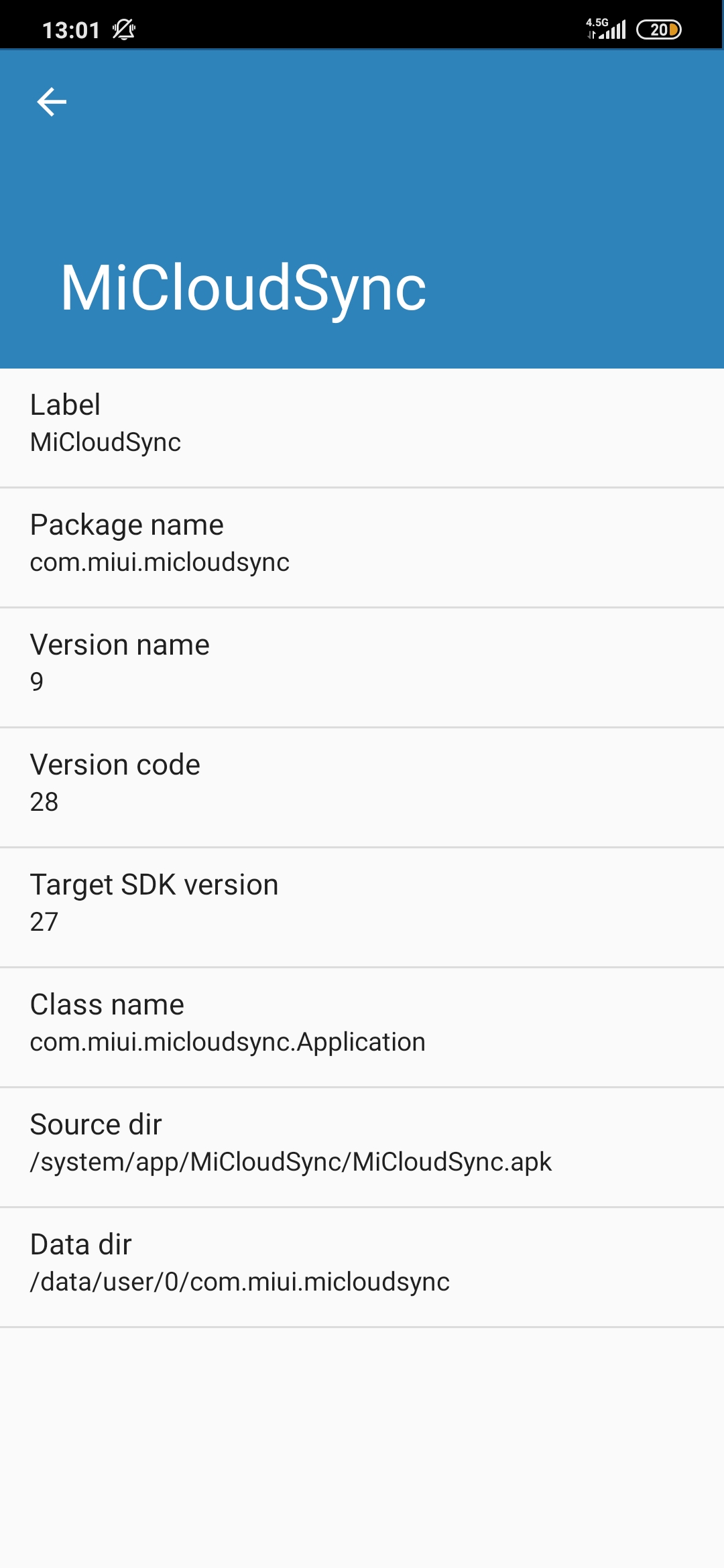Select the Target SDK version row
Image resolution: width=724 pixels, height=1568 pixels.
pyautogui.click(x=362, y=908)
